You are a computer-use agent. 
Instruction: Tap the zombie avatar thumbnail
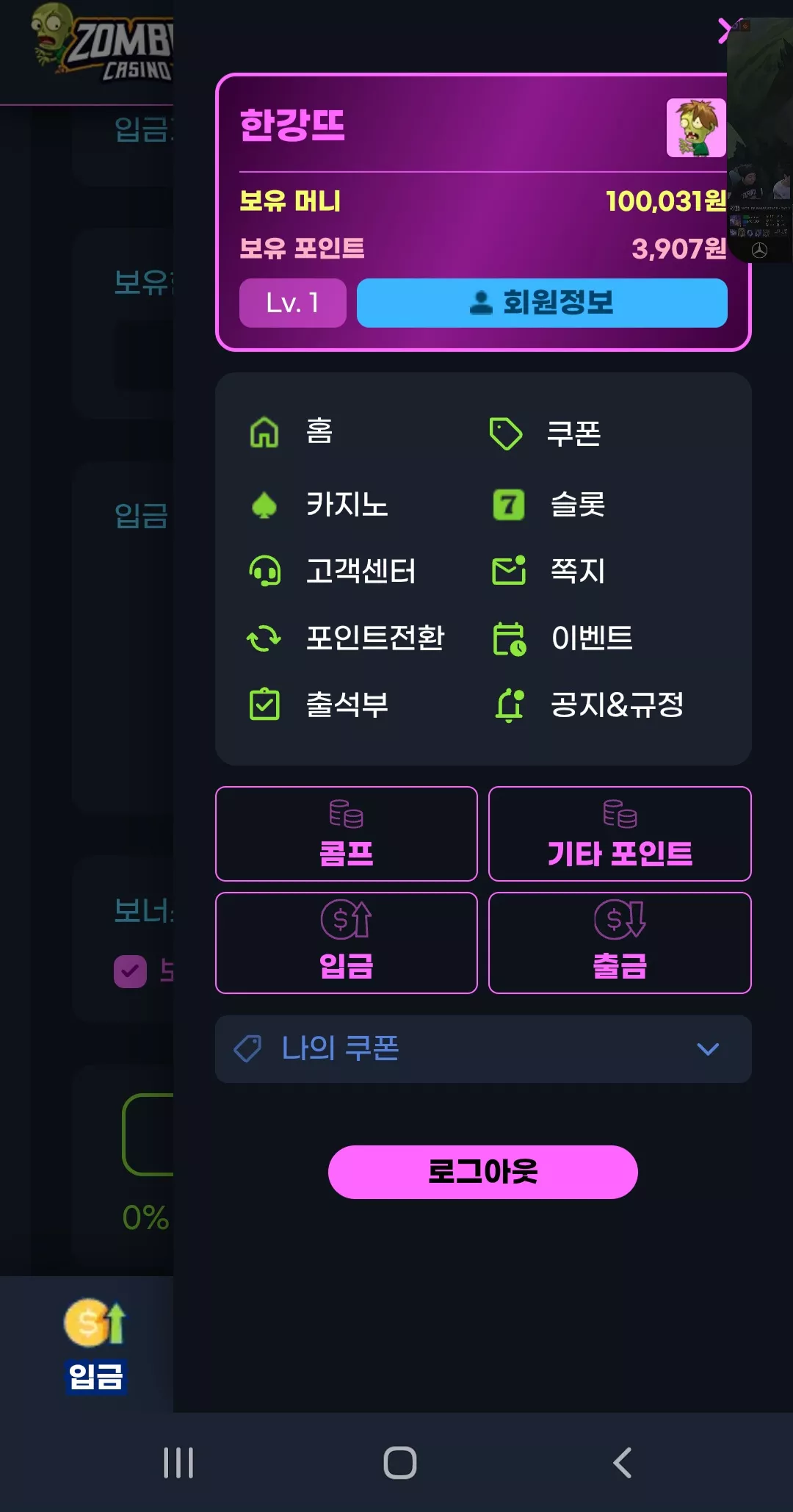(696, 128)
